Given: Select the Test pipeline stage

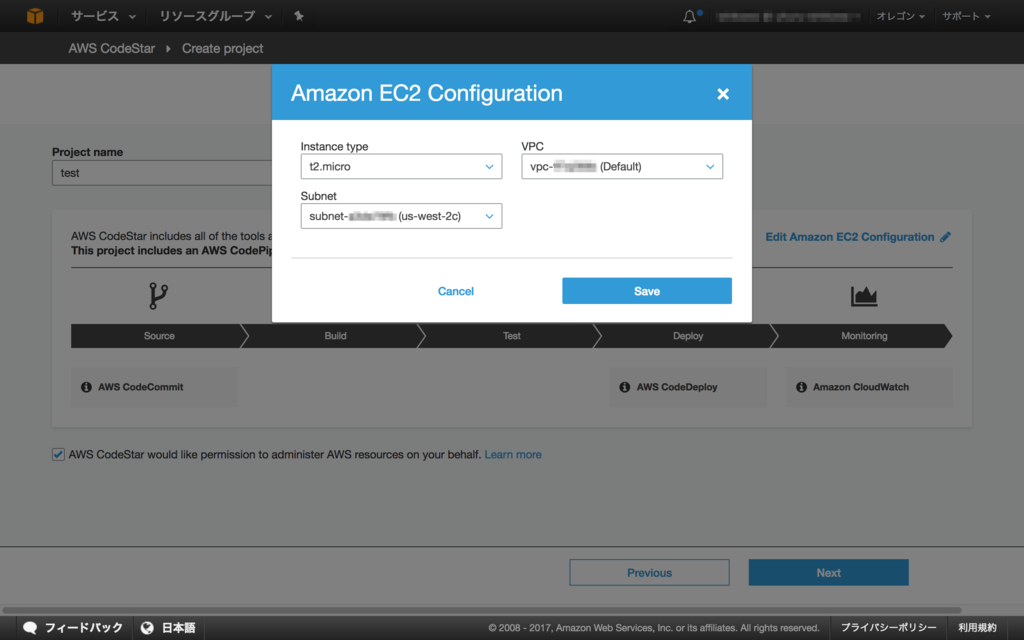Looking at the screenshot, I should pyautogui.click(x=511, y=336).
